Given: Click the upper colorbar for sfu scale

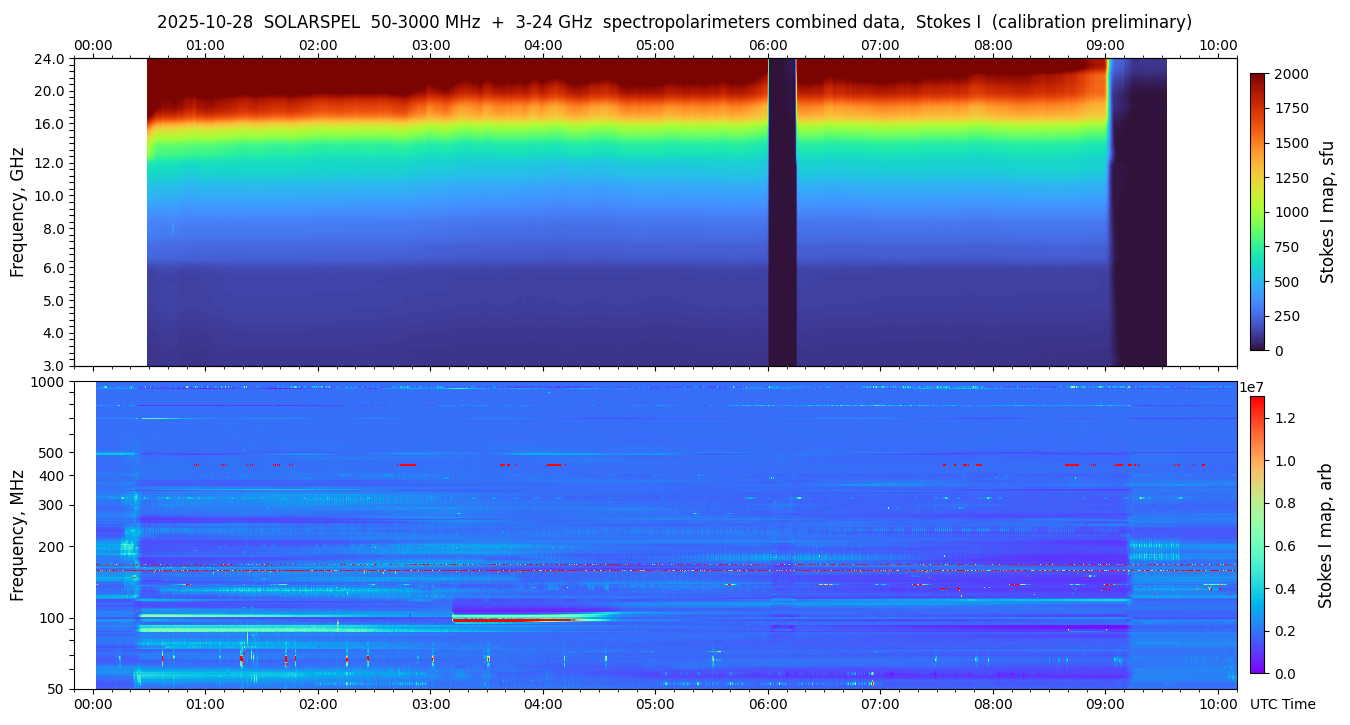Looking at the screenshot, I should click(x=1258, y=211).
